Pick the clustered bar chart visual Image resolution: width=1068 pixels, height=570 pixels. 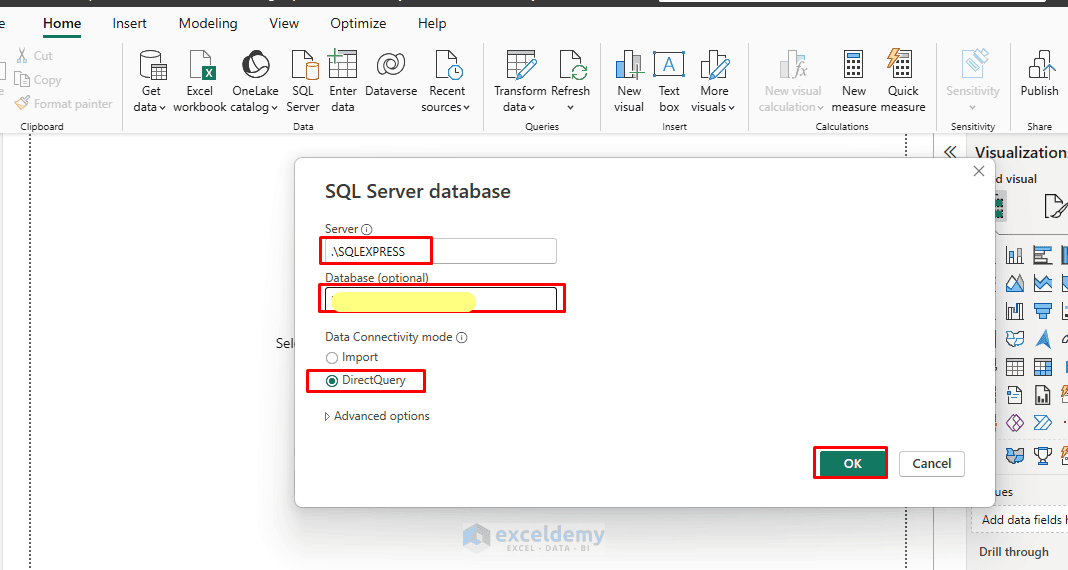tap(1042, 255)
